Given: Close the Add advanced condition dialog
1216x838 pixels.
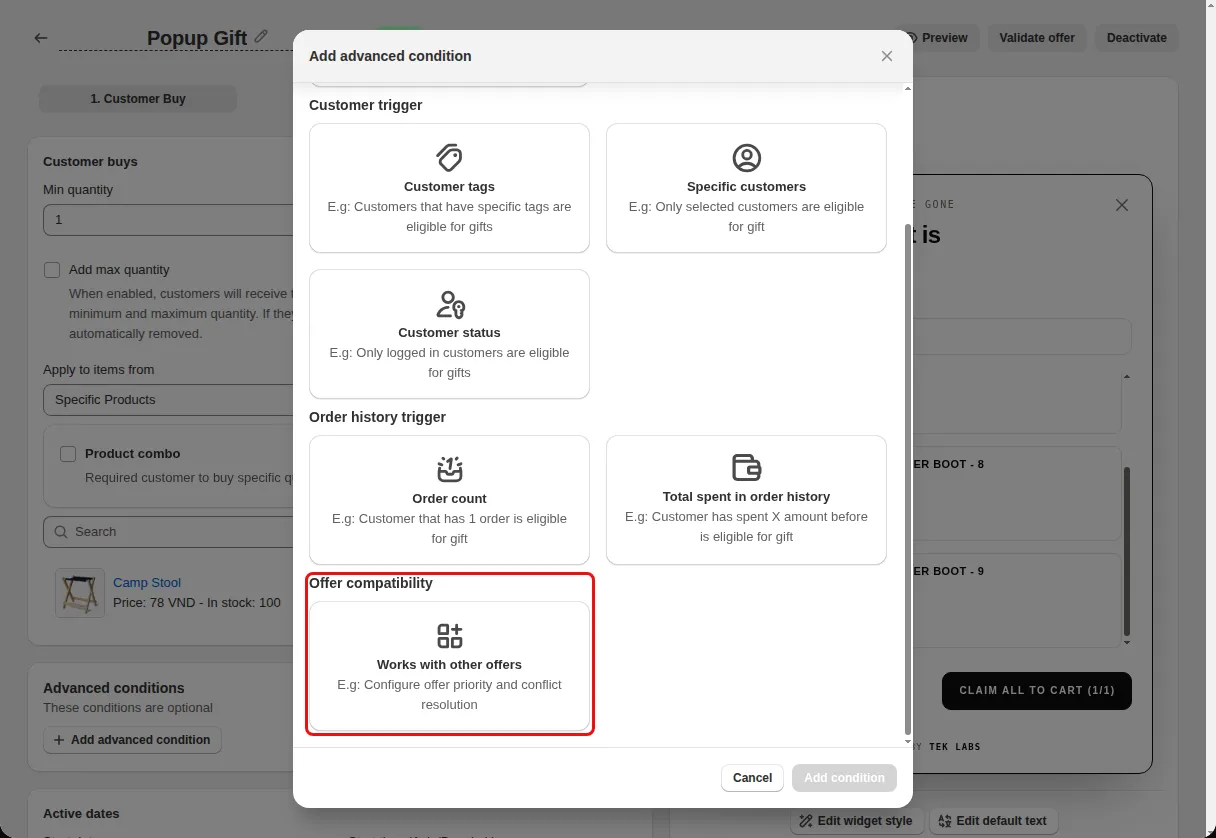Looking at the screenshot, I should pos(886,56).
